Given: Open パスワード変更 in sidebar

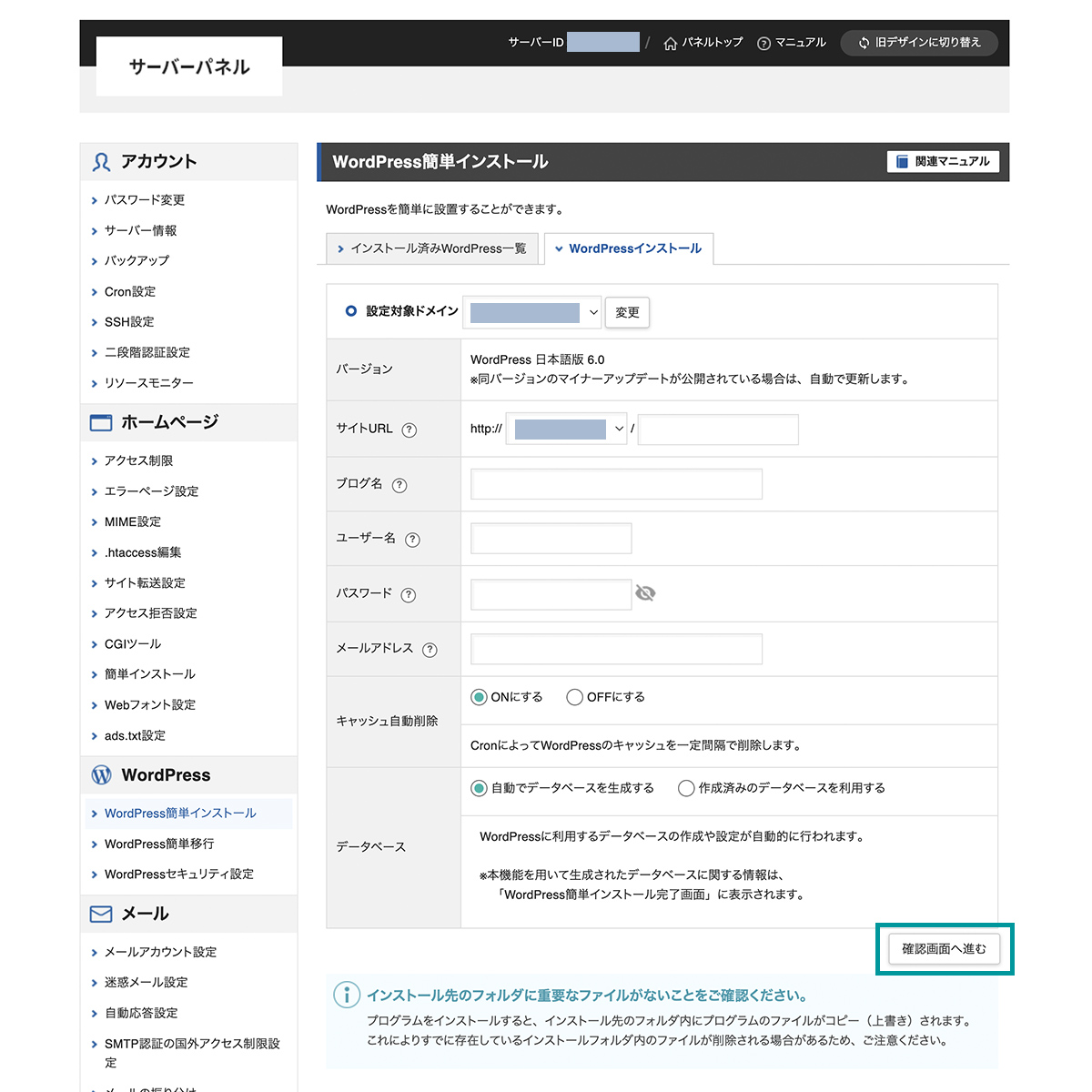Looking at the screenshot, I should [x=145, y=200].
